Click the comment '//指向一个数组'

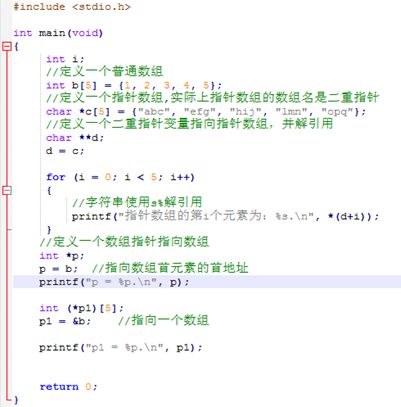163,320
